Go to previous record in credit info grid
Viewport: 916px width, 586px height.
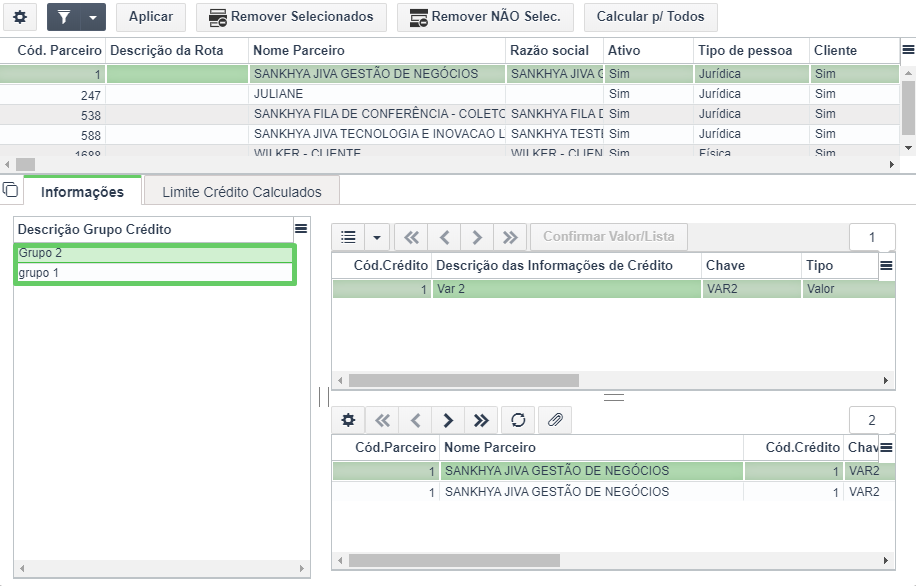pos(444,237)
